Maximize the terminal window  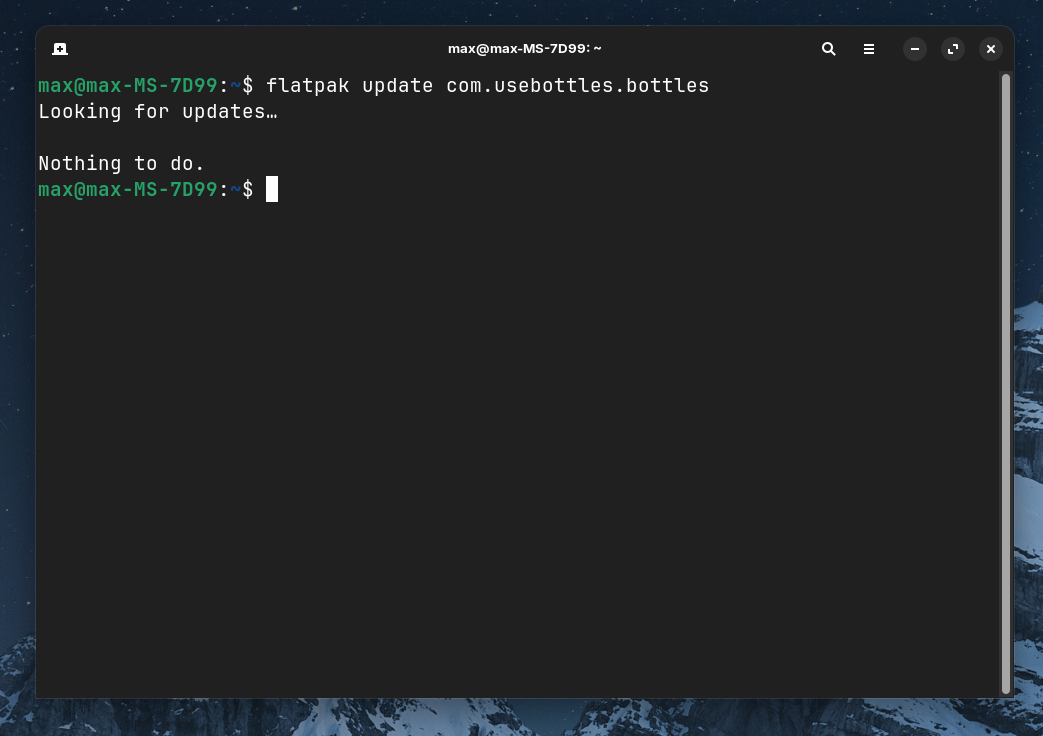pos(953,49)
